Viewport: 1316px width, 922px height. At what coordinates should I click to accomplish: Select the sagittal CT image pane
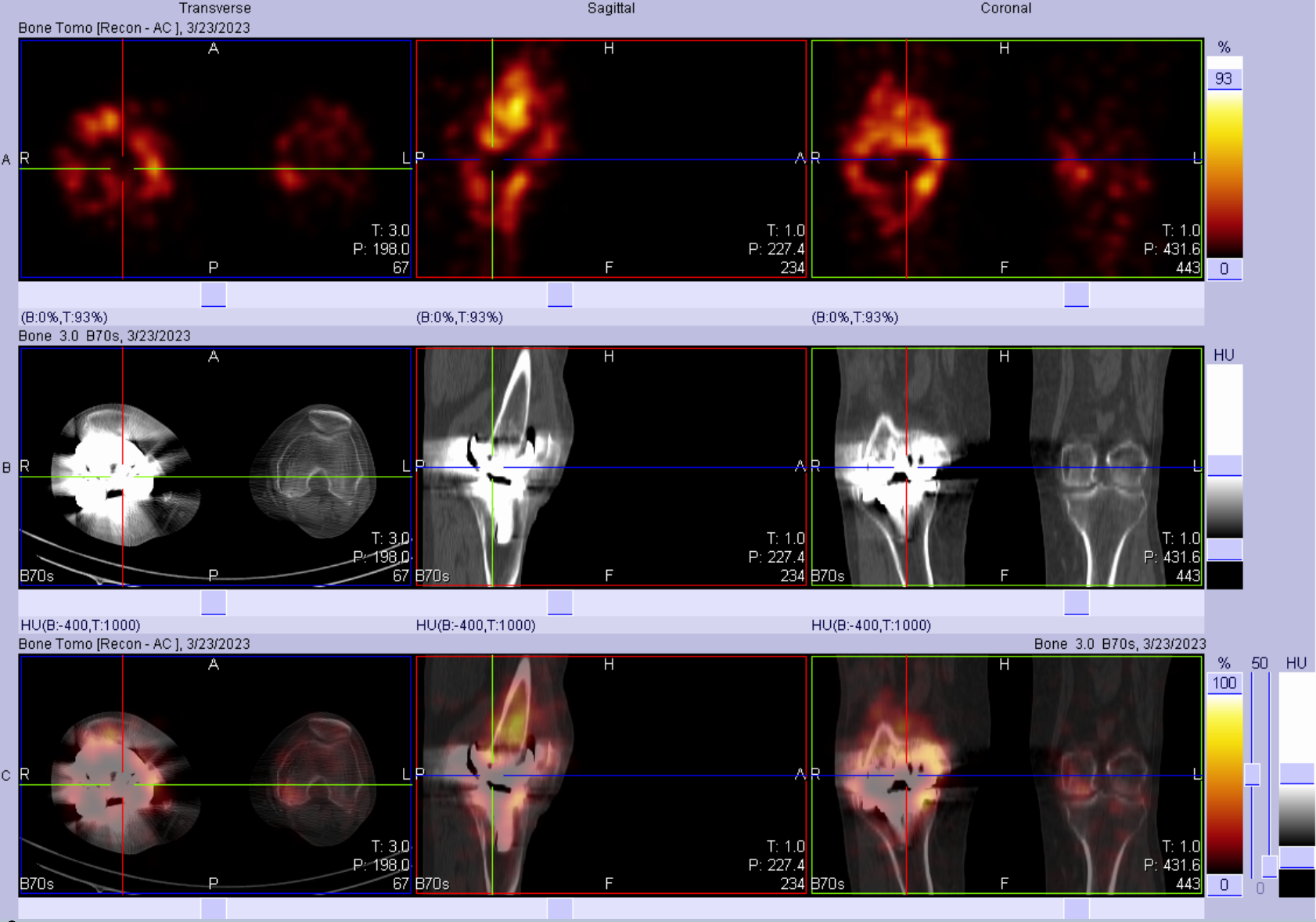(x=611, y=466)
